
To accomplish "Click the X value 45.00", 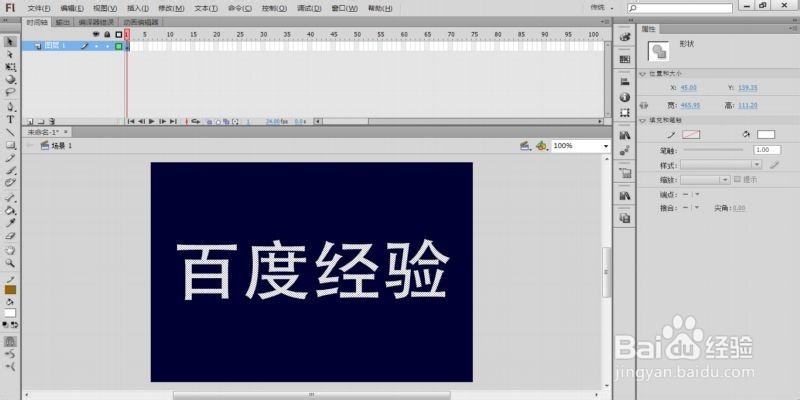I will point(688,88).
